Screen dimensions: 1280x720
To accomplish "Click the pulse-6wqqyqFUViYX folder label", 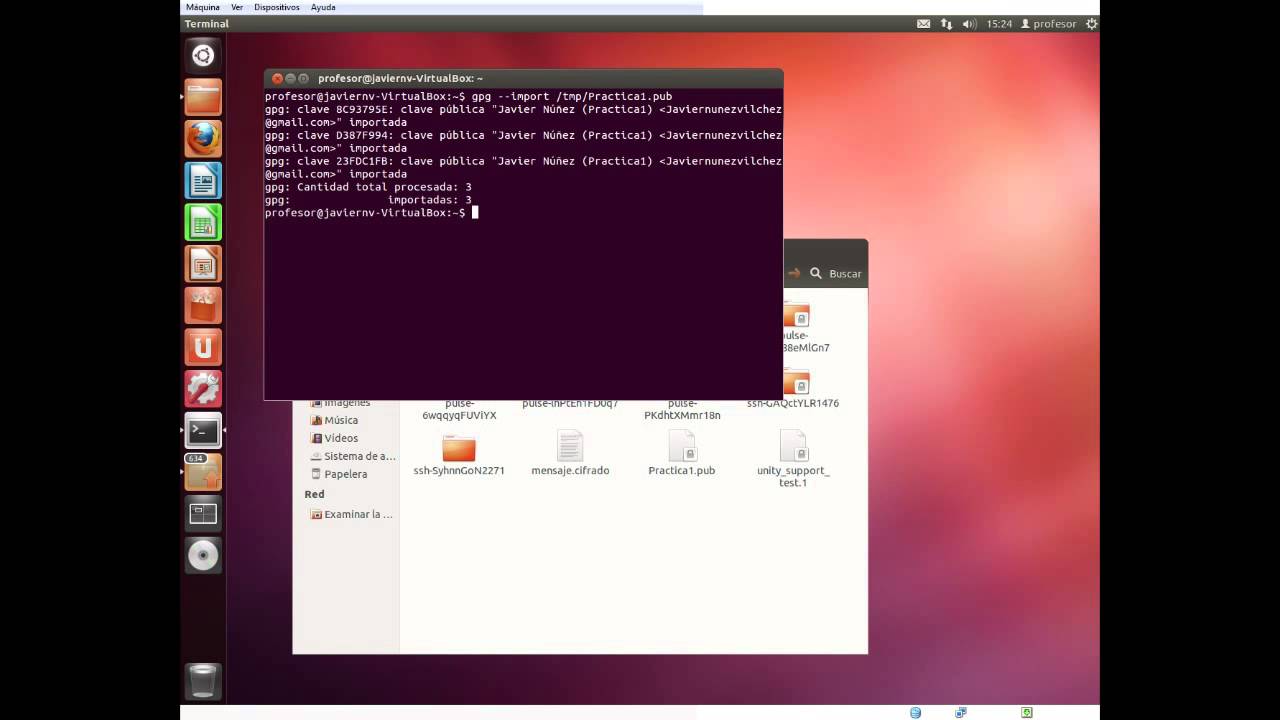I will (459, 409).
